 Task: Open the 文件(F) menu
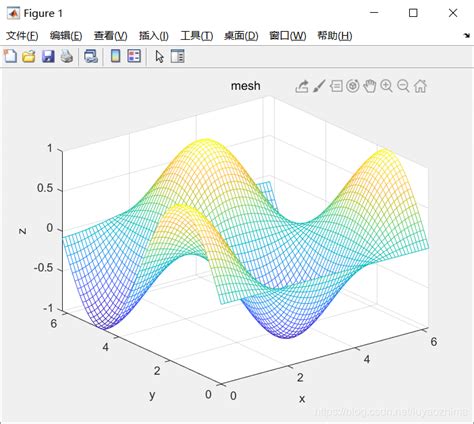(22, 35)
